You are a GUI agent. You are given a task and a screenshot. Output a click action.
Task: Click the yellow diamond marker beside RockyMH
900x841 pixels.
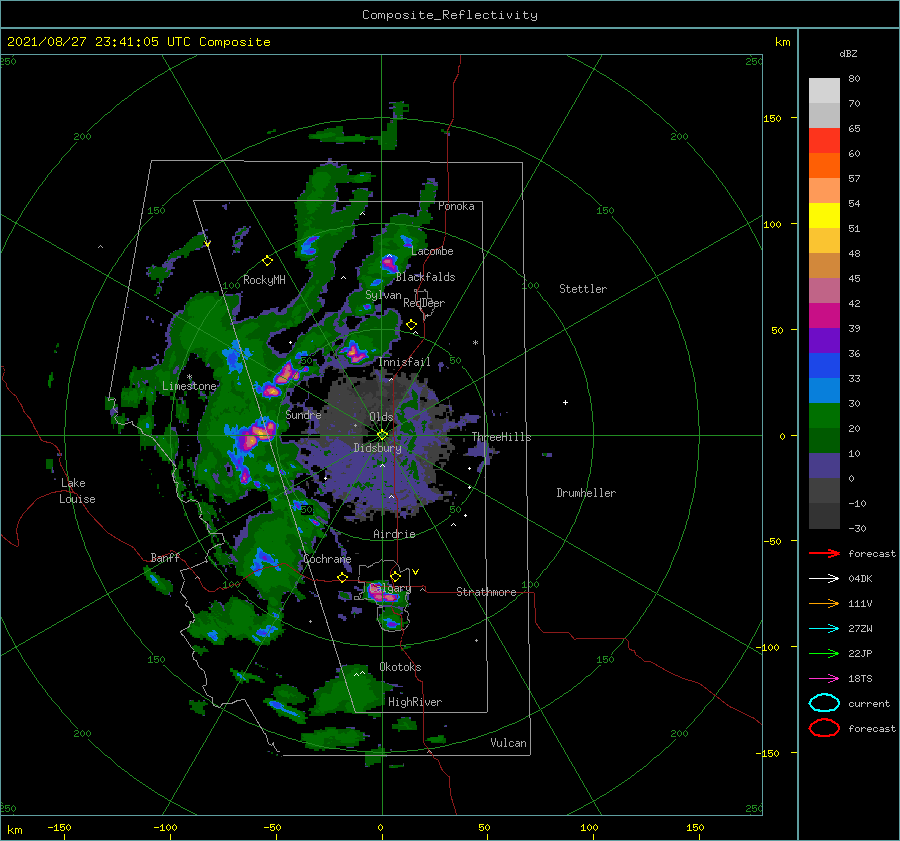(x=267, y=261)
